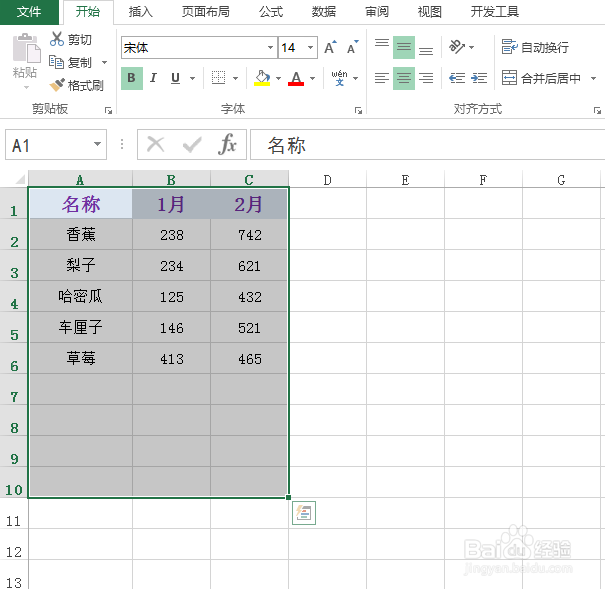Switch to the 视图 tab

point(429,12)
